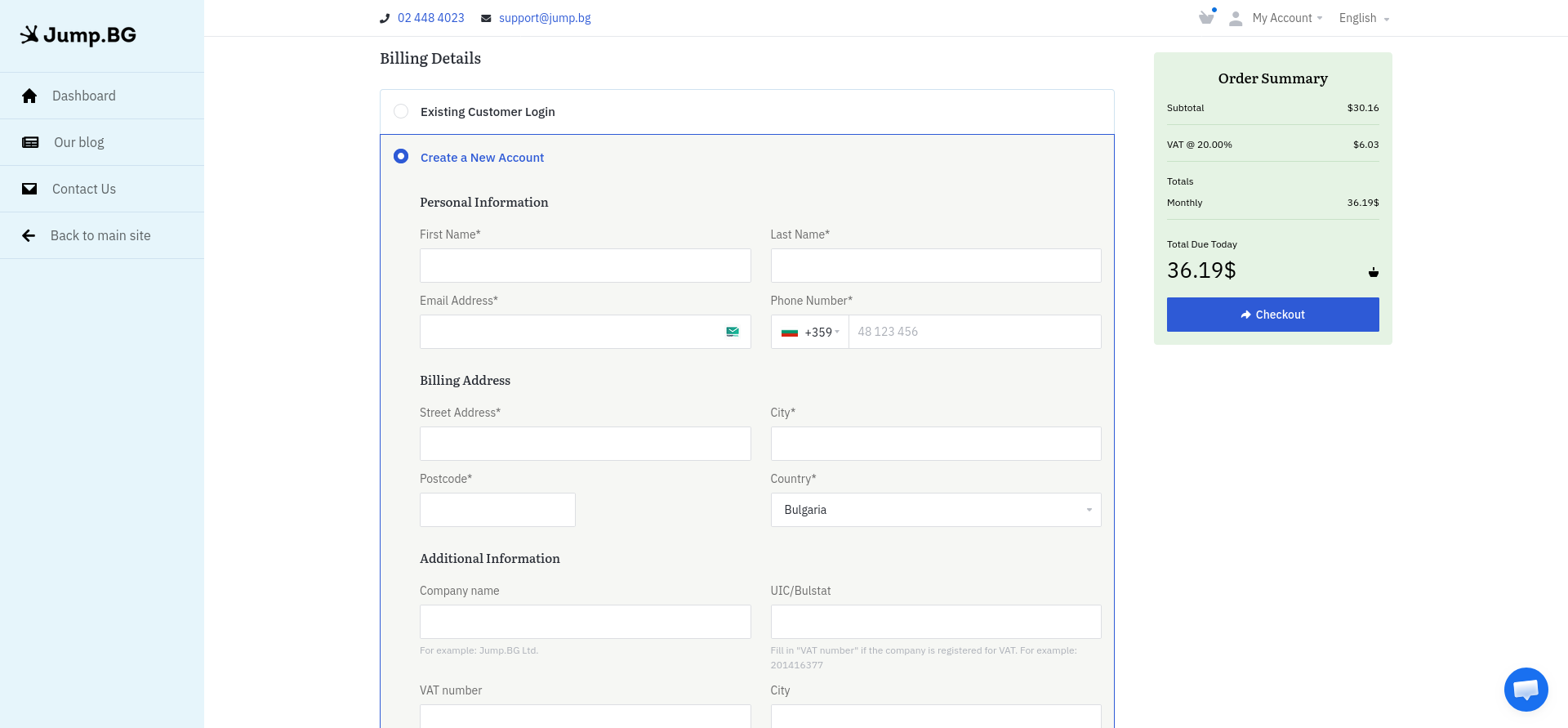Click the user avatar icon
Screen dimensions: 1568x728
click(1236, 18)
